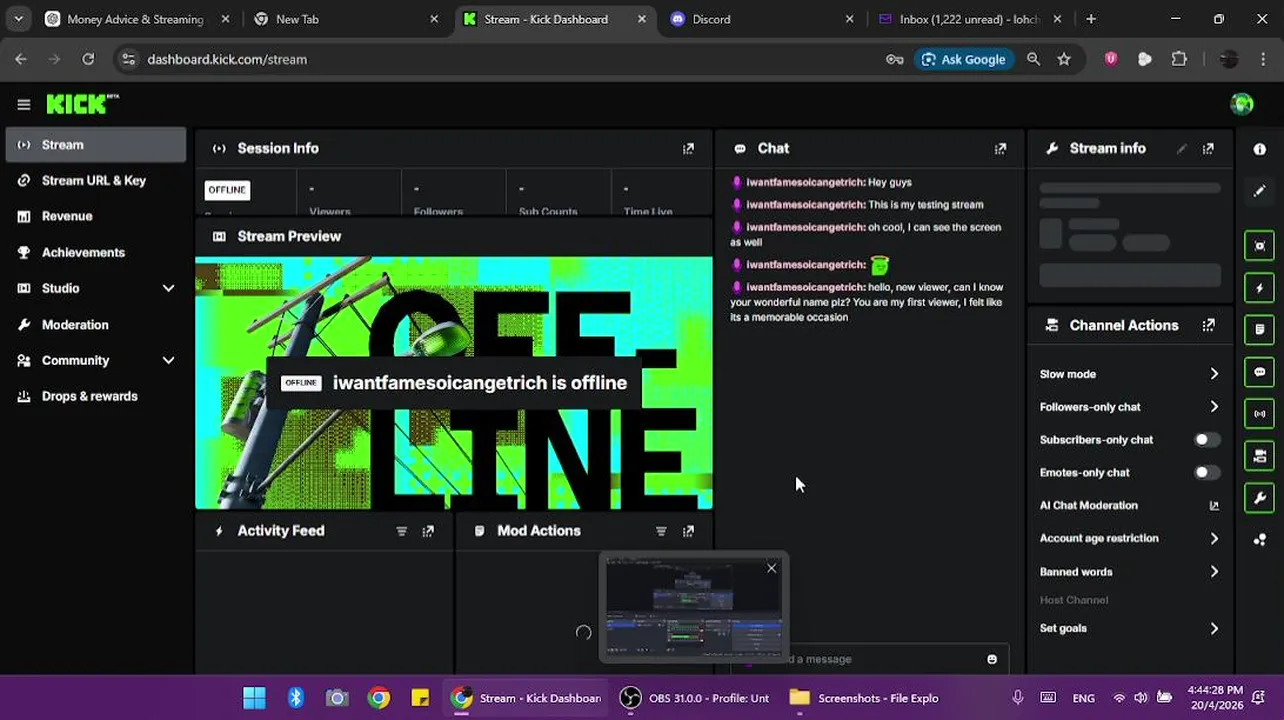
Task: Click the pencil edit icon in right sidebar
Action: click(x=1260, y=190)
